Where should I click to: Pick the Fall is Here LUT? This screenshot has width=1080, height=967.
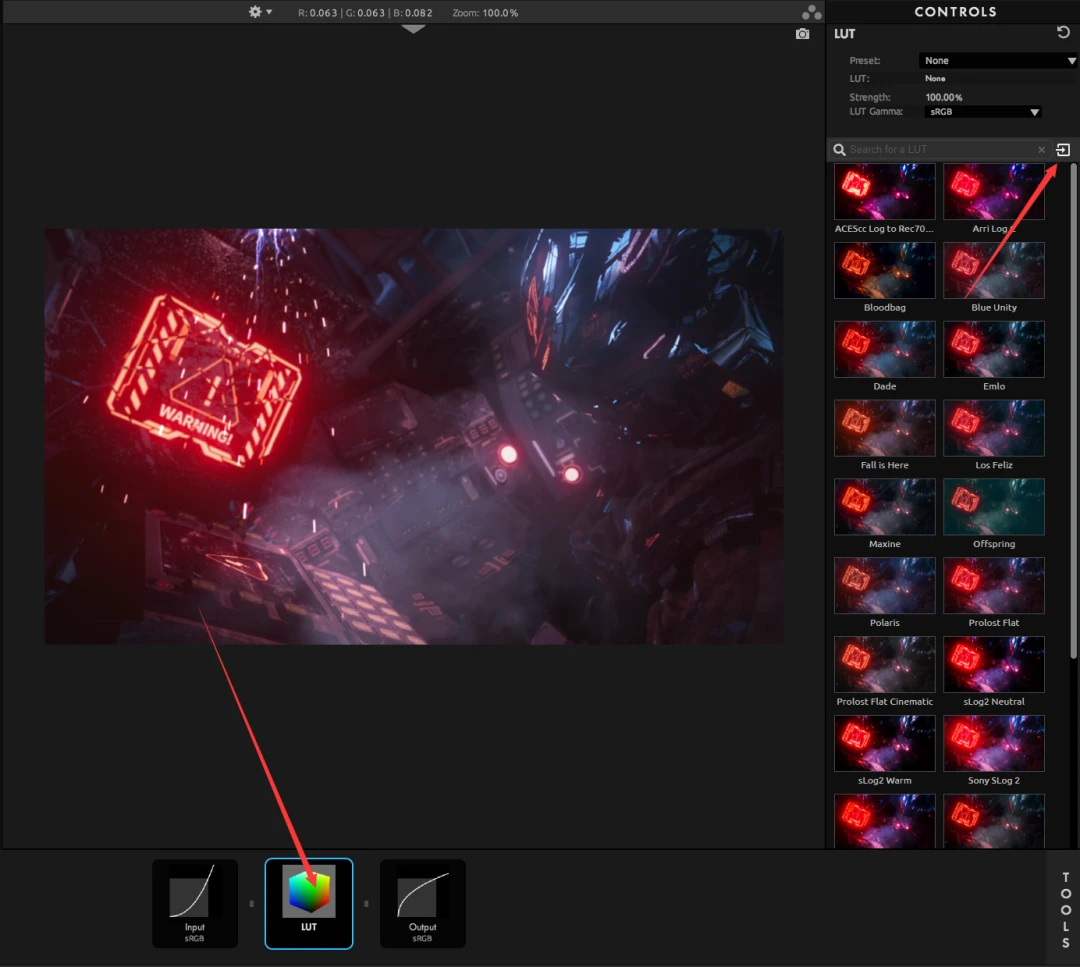click(x=885, y=428)
